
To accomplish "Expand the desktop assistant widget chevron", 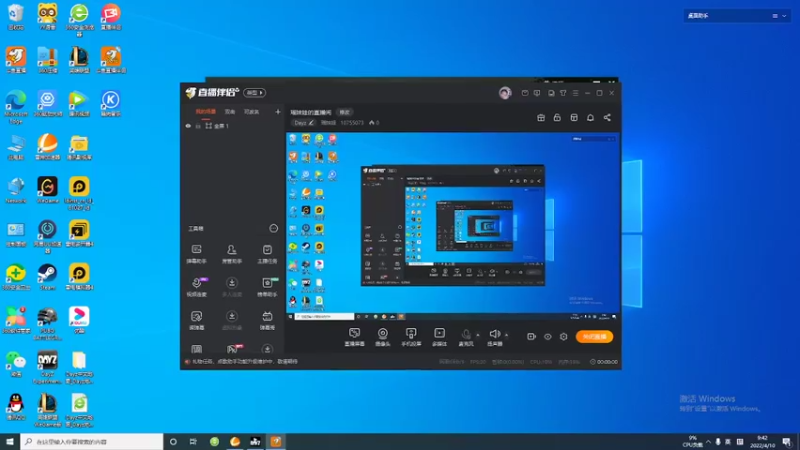I will pos(784,16).
